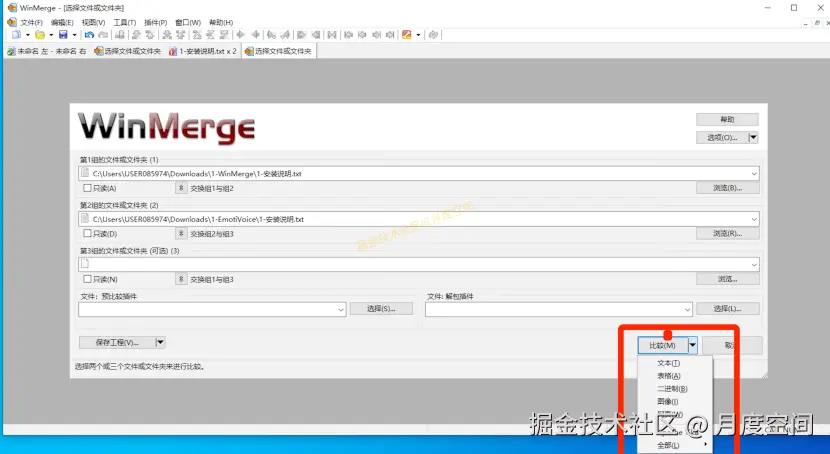
Task: Expand the second group path dropdown
Action: coord(754,219)
